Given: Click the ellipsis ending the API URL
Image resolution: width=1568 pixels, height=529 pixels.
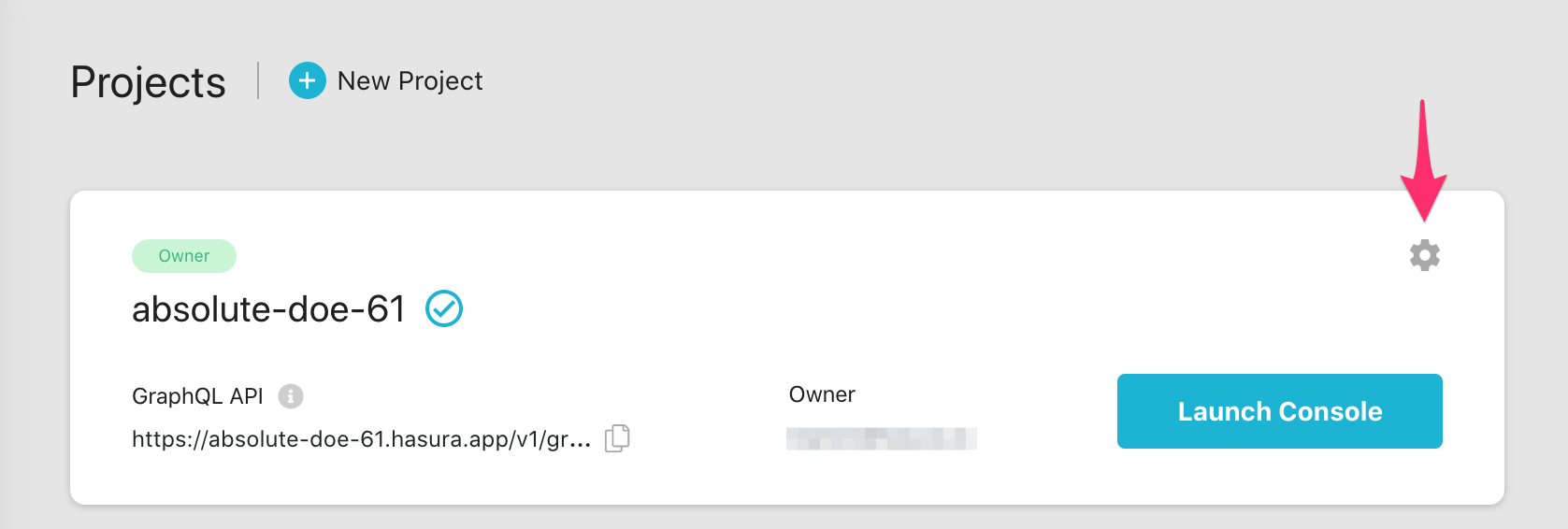Looking at the screenshot, I should point(580,441).
